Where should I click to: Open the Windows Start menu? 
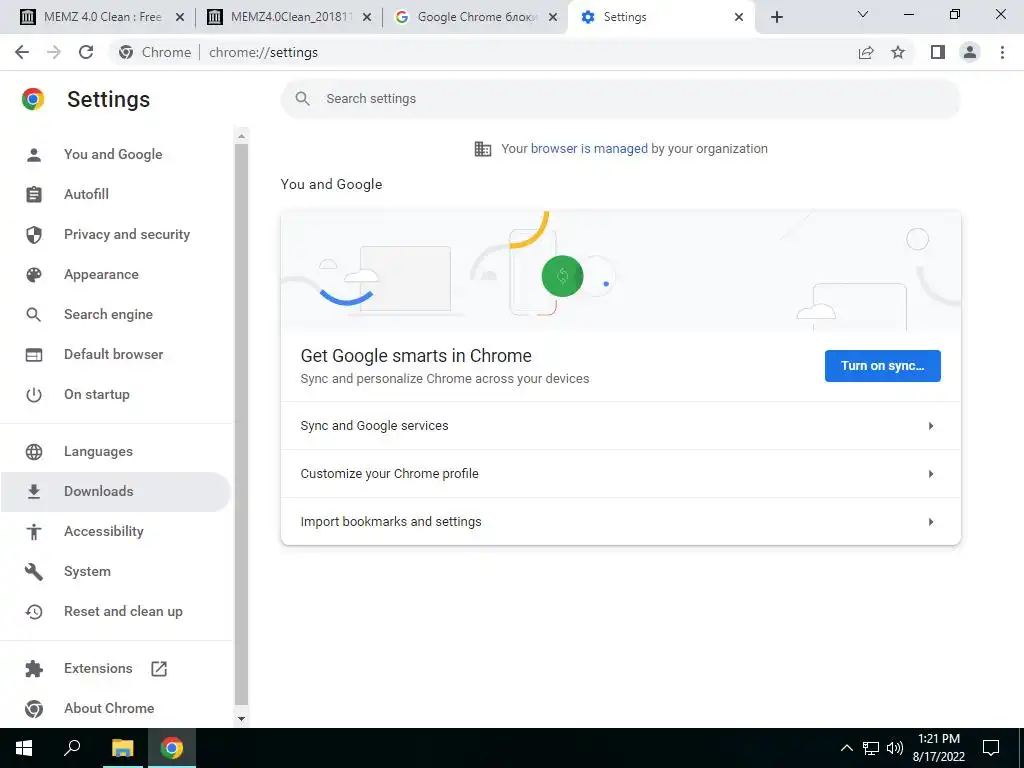click(x=24, y=748)
